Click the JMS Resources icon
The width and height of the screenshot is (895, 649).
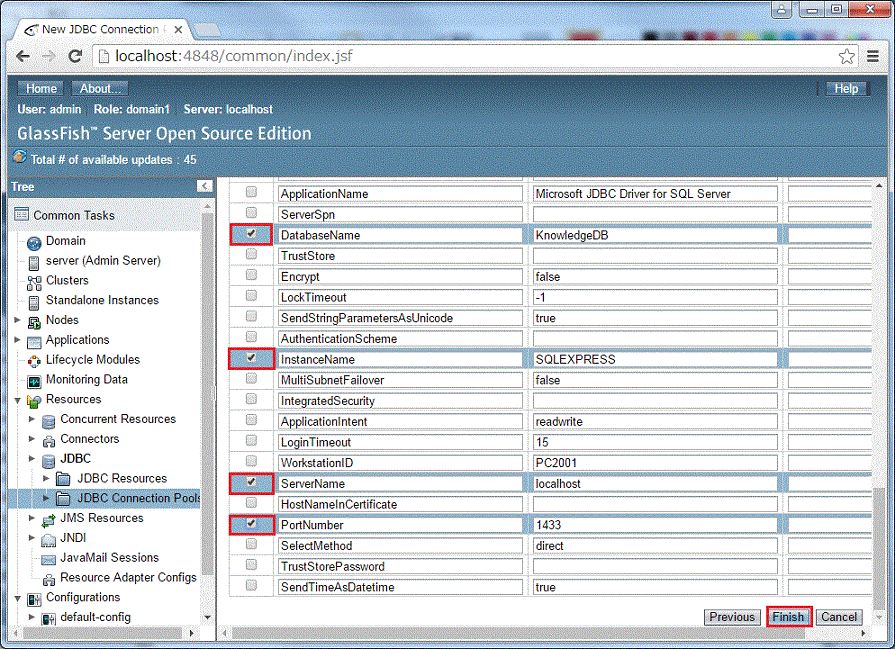49,520
